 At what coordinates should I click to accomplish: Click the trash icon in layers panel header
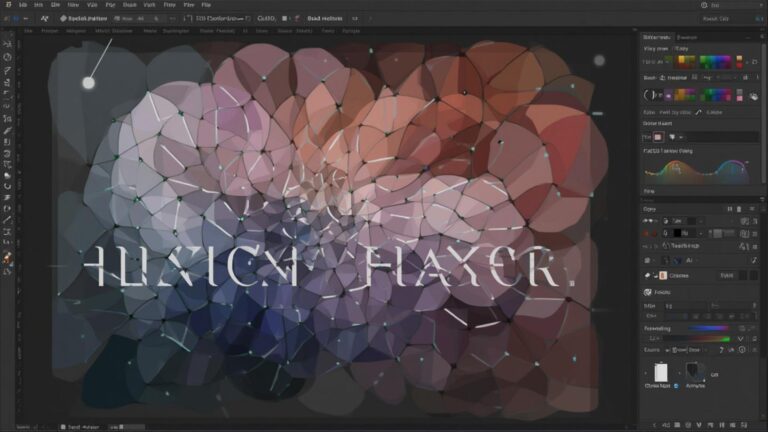[x=739, y=209]
